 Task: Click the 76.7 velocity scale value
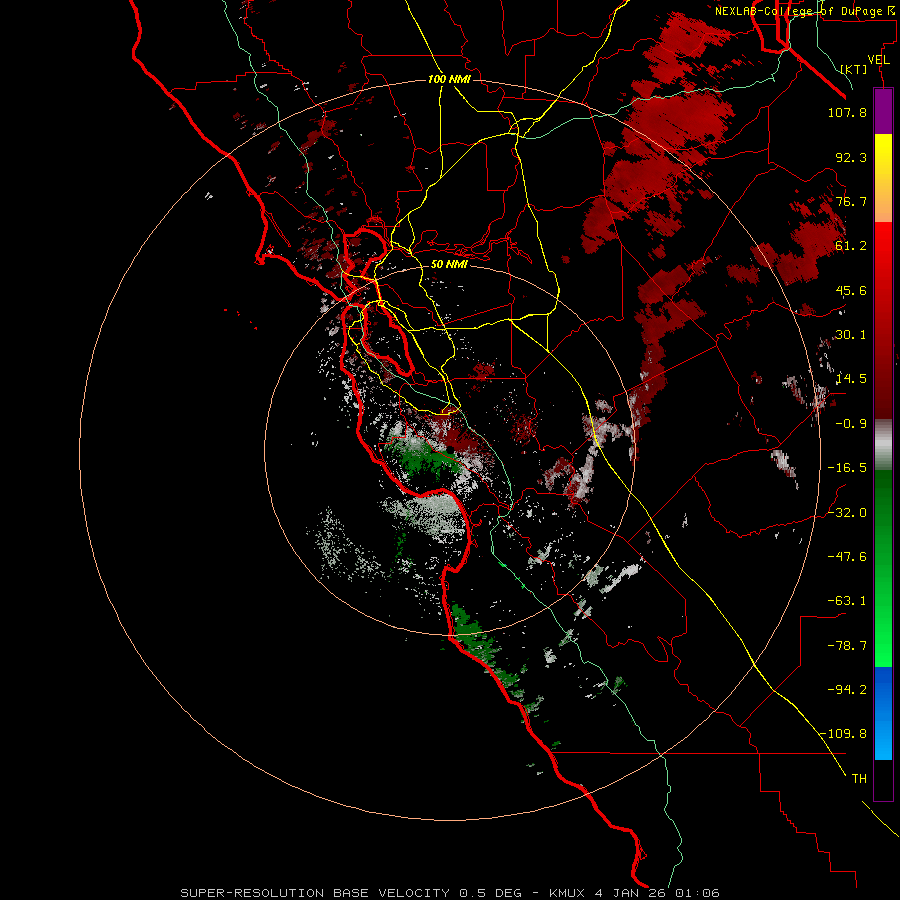(x=851, y=201)
